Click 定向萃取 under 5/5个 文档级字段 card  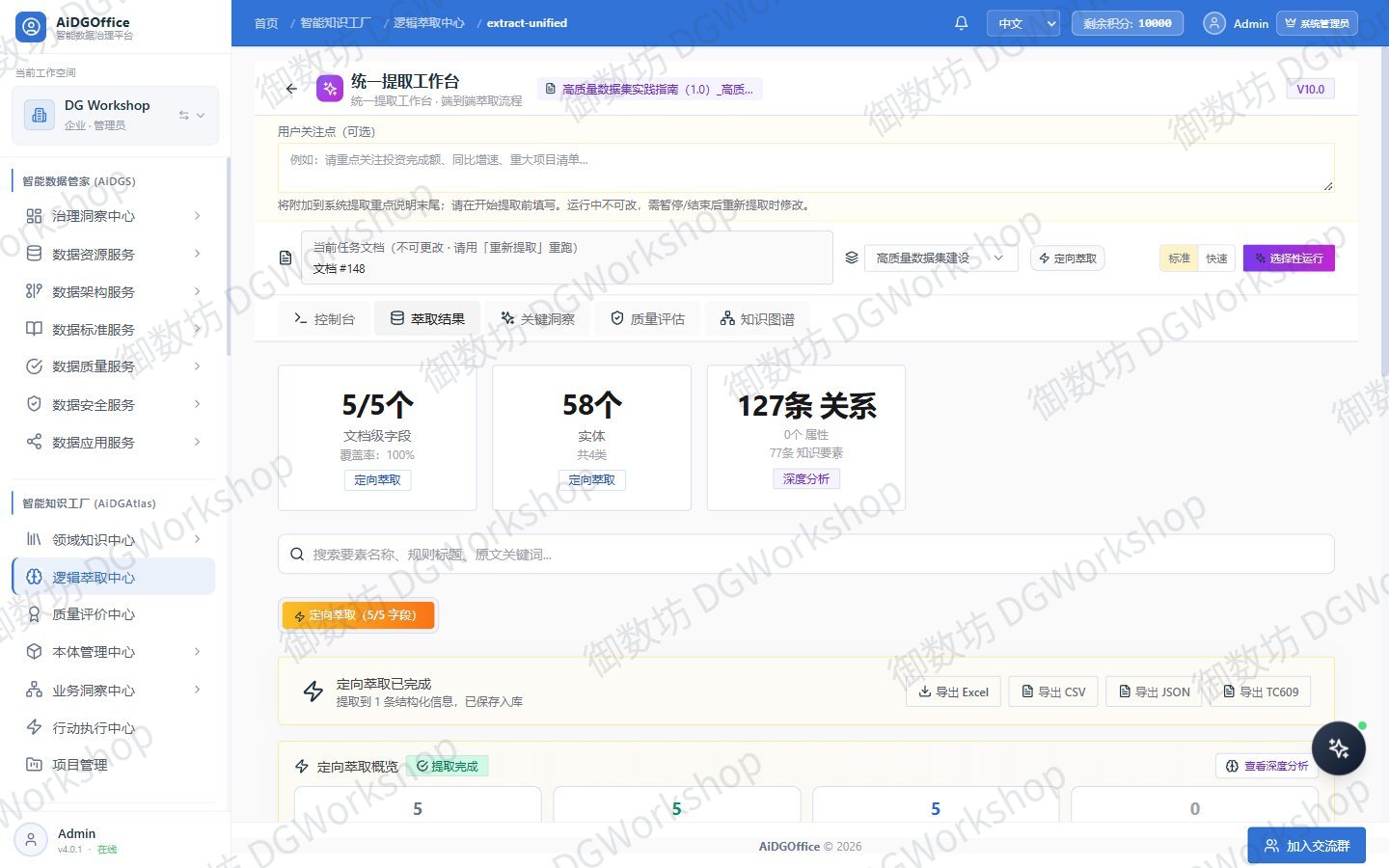377,480
